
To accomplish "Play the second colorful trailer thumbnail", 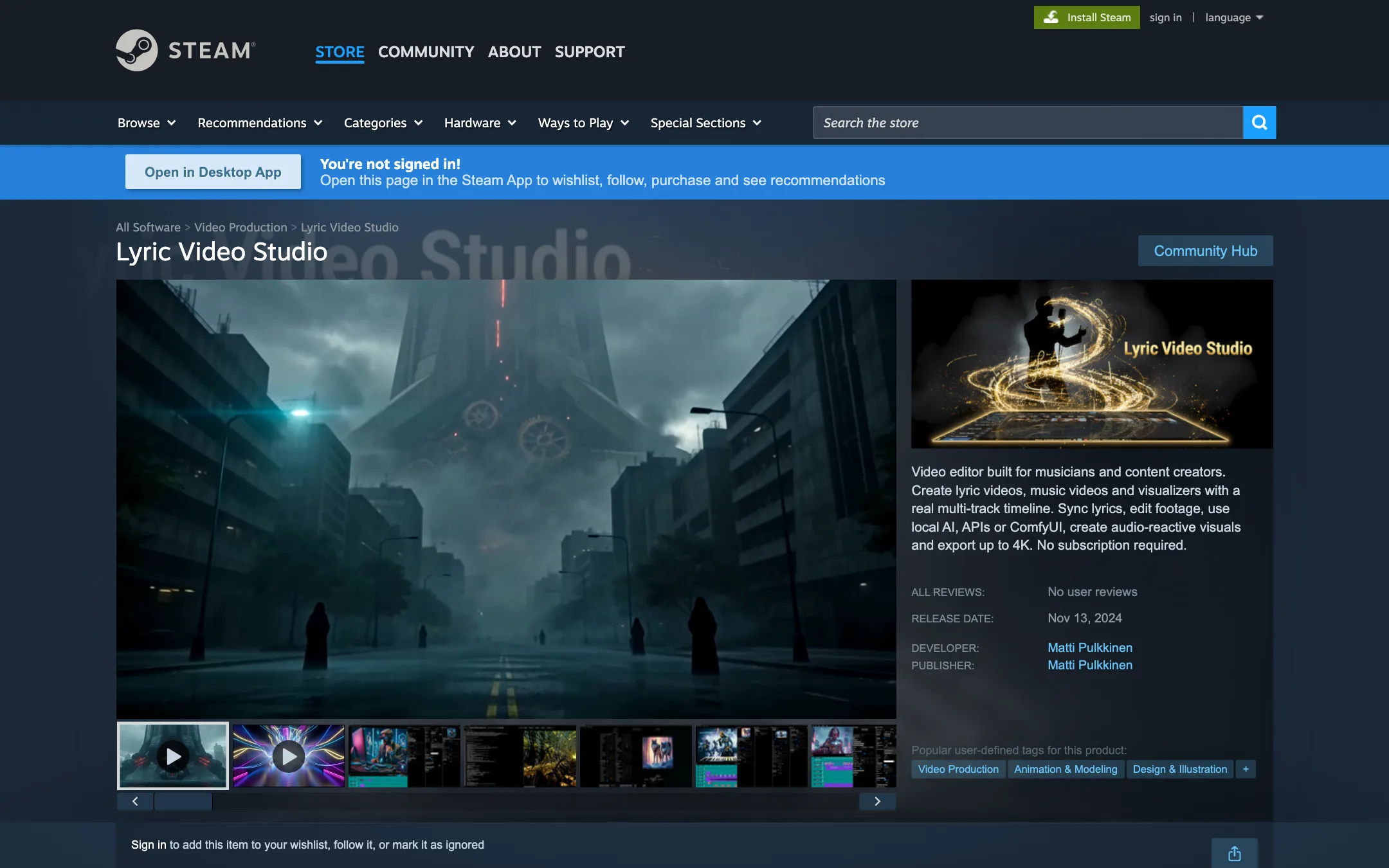I will (x=289, y=755).
